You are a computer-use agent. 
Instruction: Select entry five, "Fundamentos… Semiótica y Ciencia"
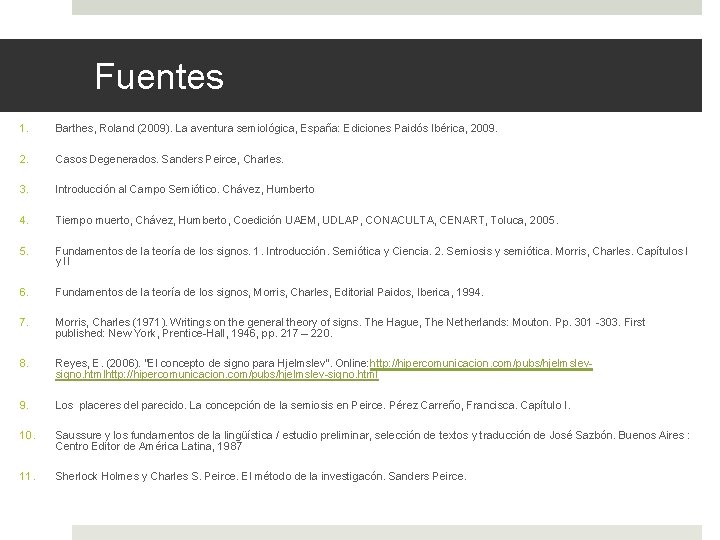pyautogui.click(x=371, y=256)
